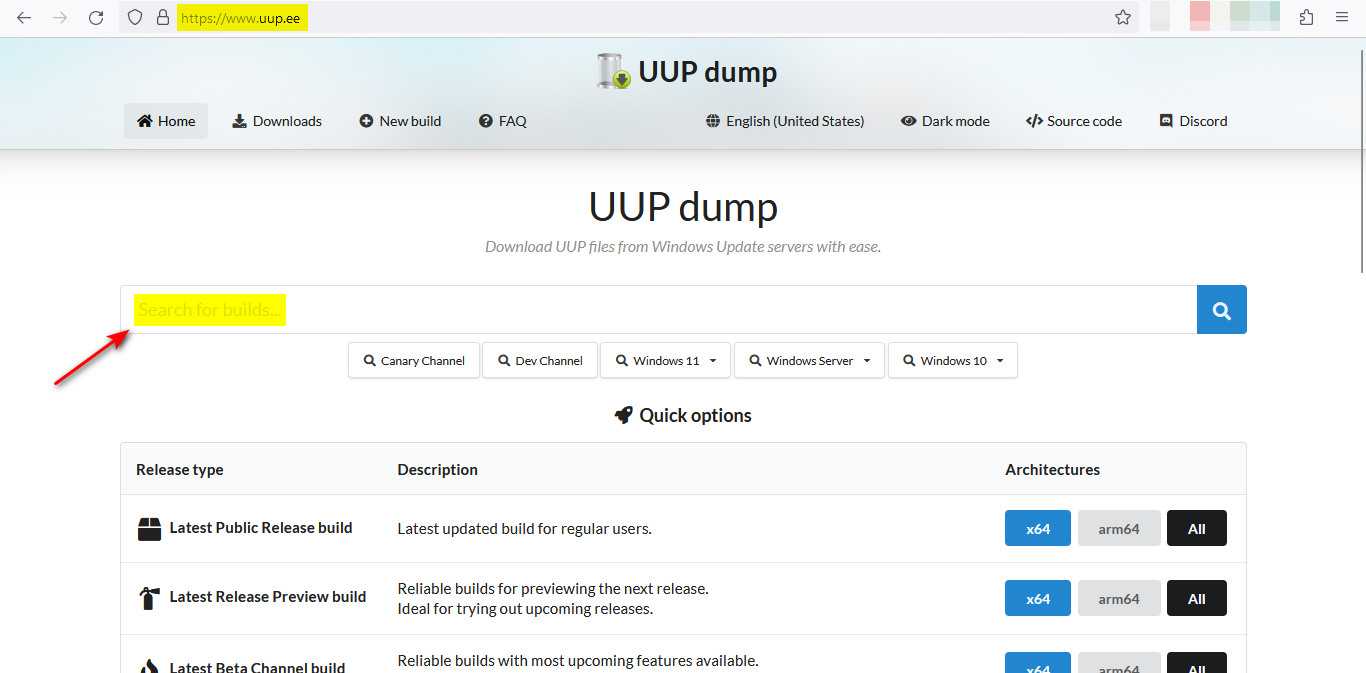Select arm64 for Latest Public Release build
The height and width of the screenshot is (673, 1366).
(1119, 529)
